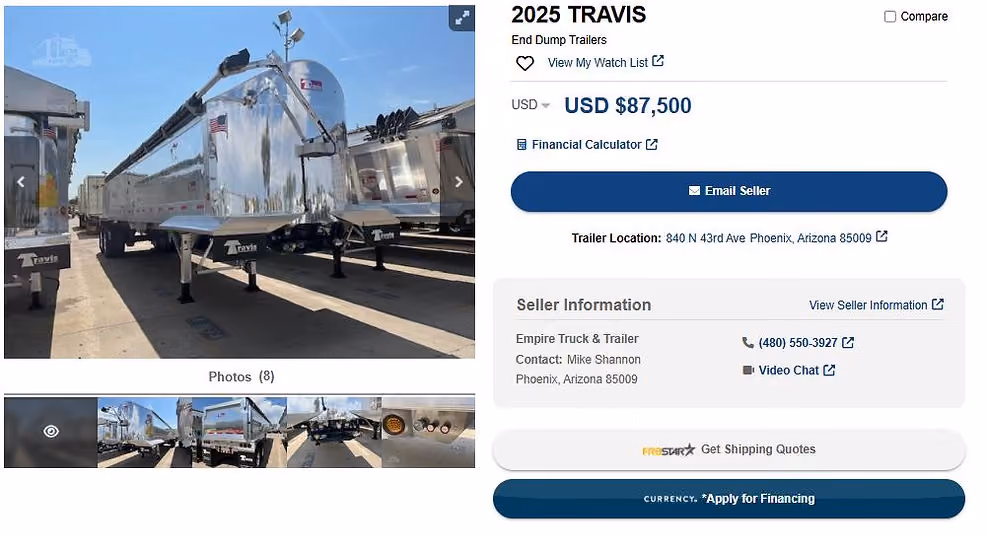Advance to the next photo with right arrow

[459, 182]
